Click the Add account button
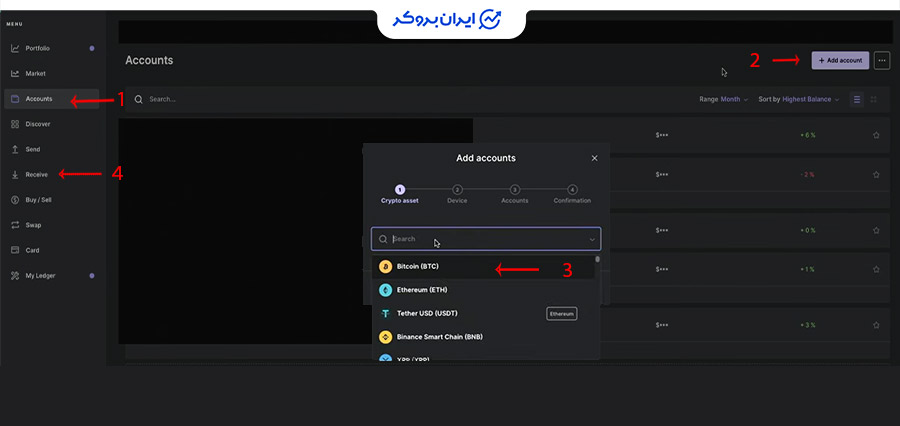This screenshot has height=426, width=900. [840, 60]
